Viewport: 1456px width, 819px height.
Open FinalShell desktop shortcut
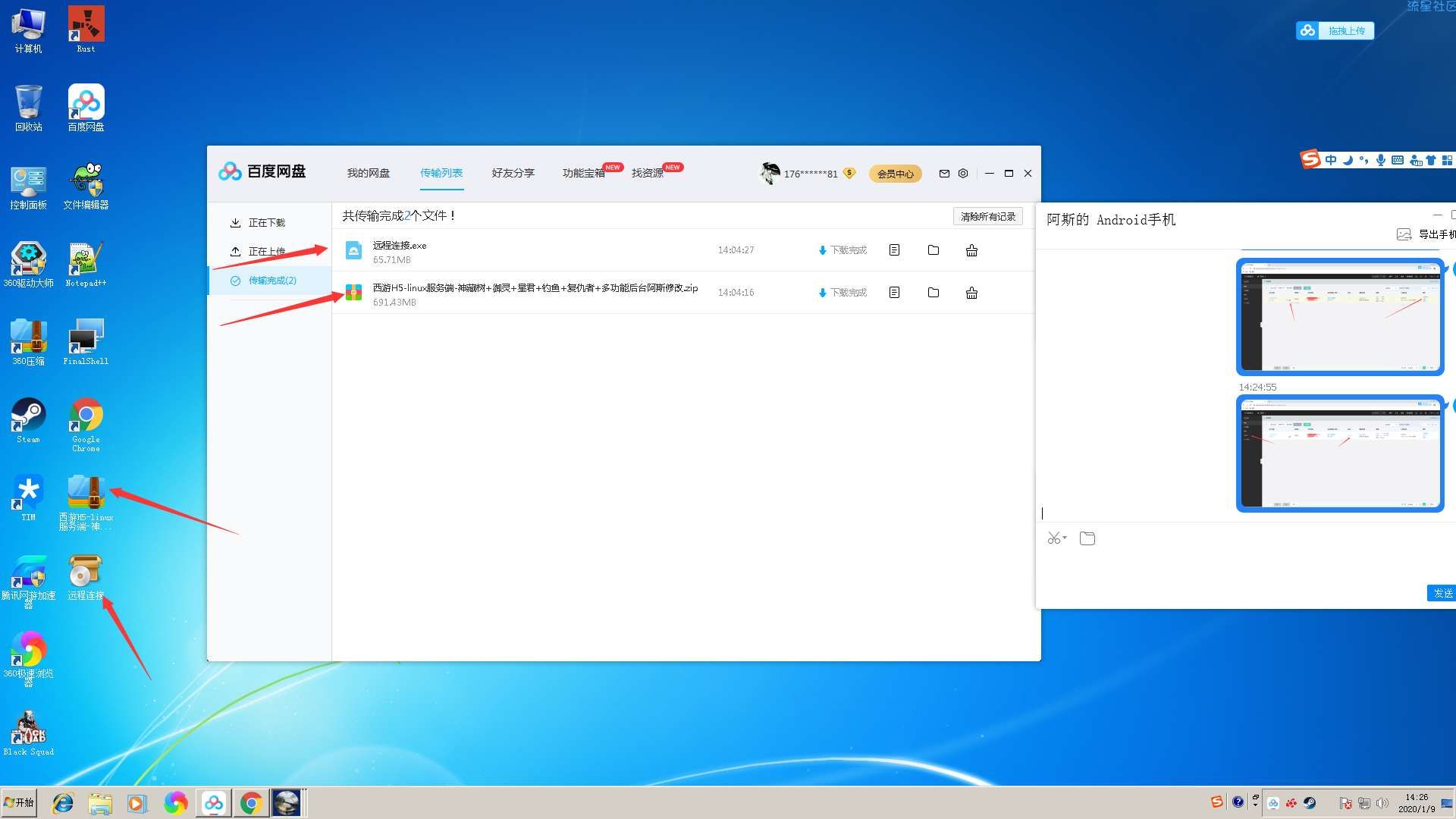86,342
